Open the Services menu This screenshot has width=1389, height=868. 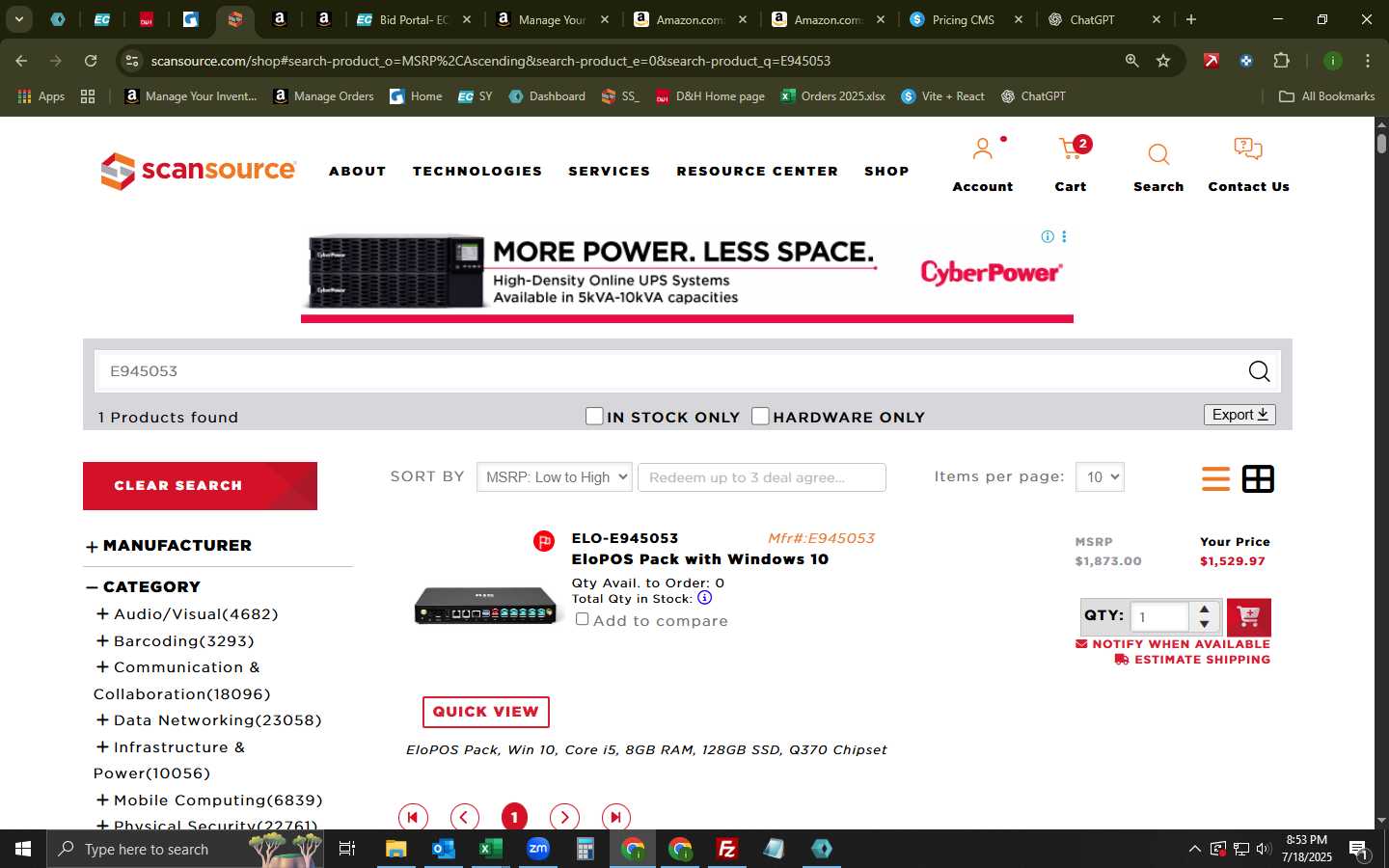pos(610,171)
